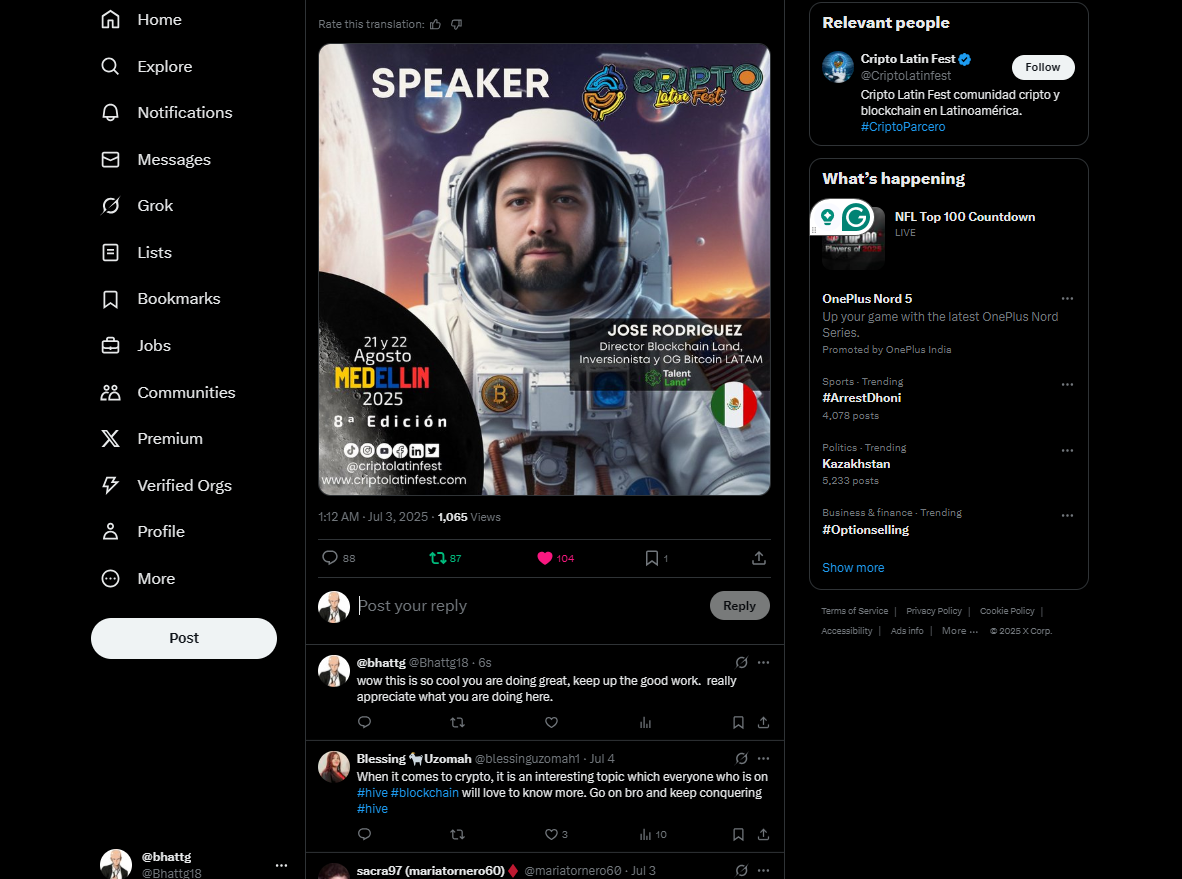
Task: Open more options on sacra97's reply
Action: [x=764, y=871]
